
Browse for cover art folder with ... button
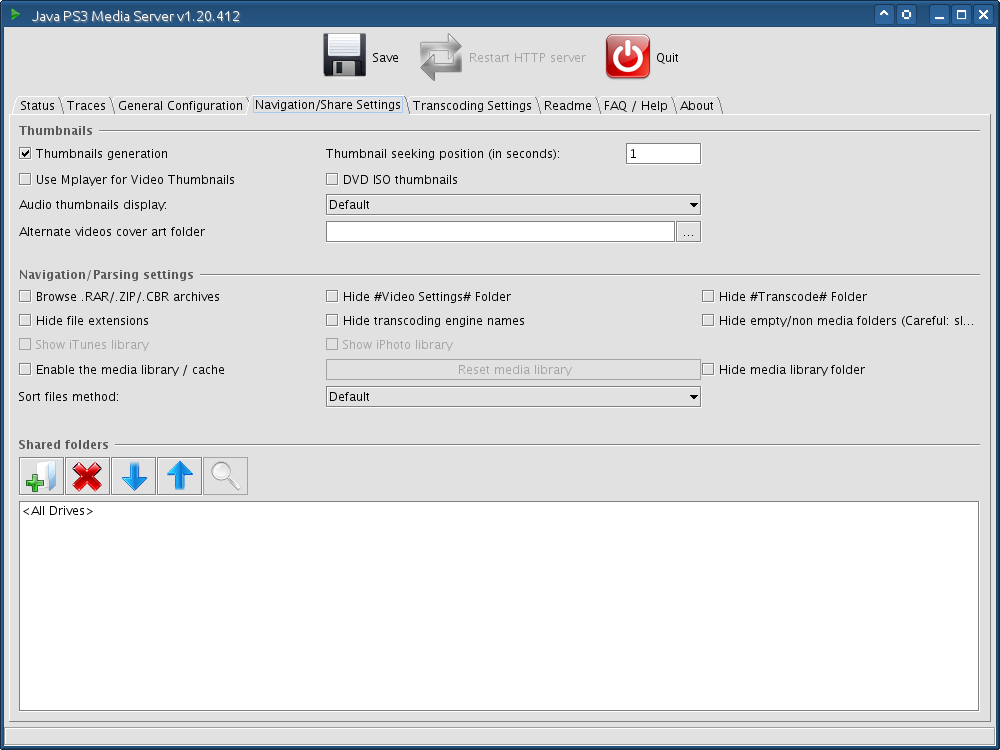pyautogui.click(x=689, y=232)
